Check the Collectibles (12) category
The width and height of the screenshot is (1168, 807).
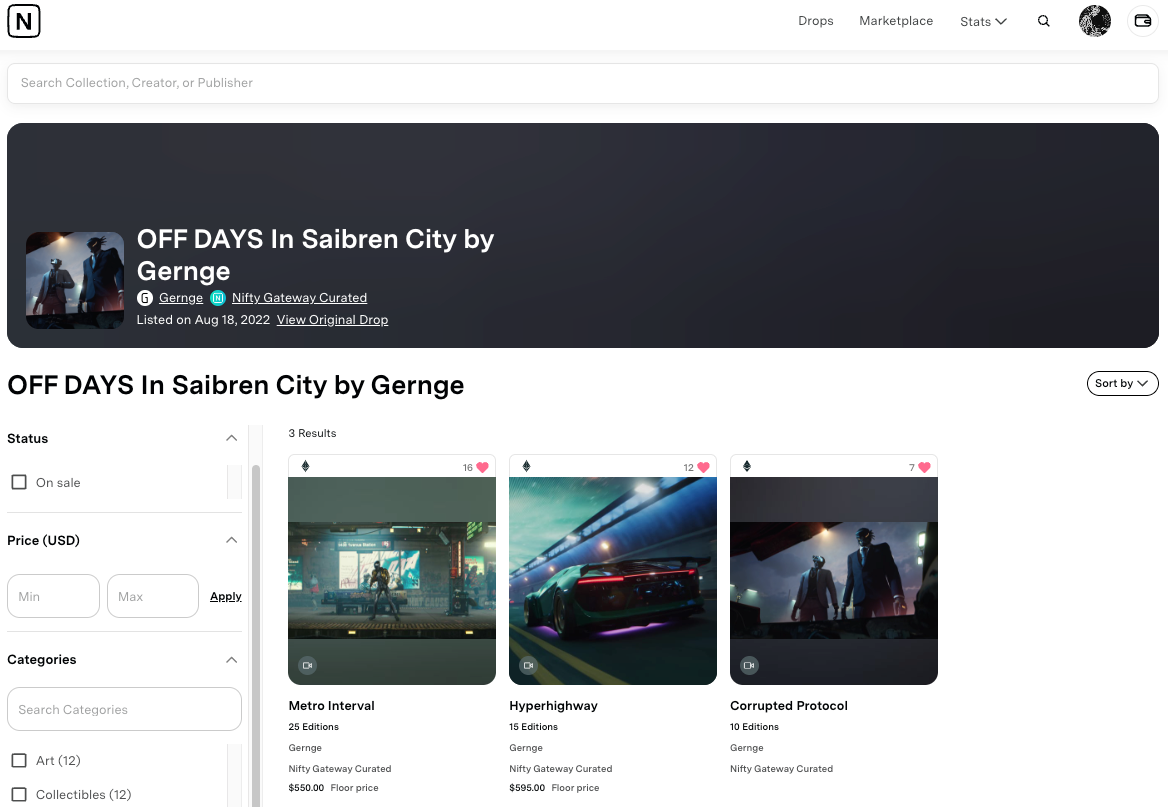[x=19, y=794]
